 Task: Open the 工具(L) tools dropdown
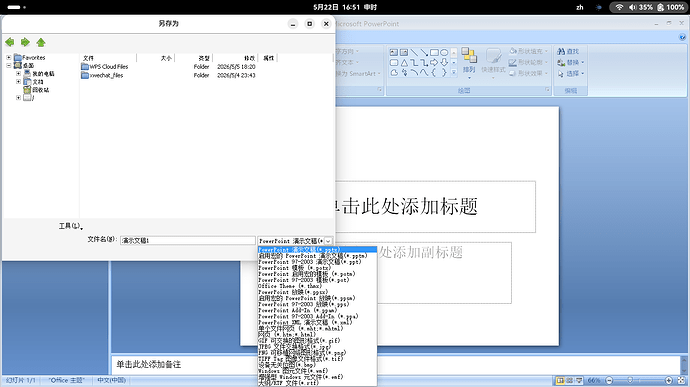(71, 226)
